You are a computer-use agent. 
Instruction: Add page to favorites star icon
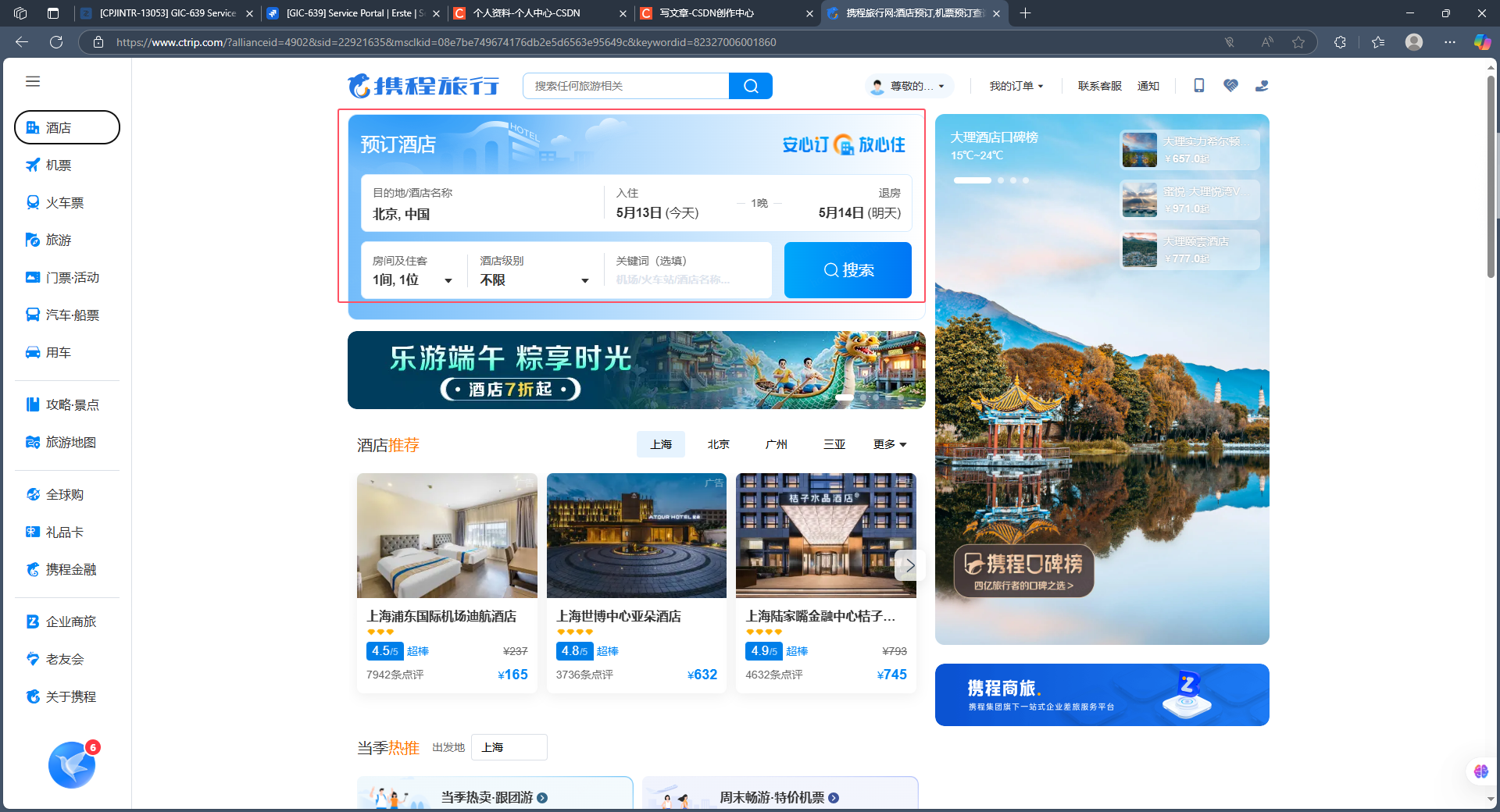[x=1298, y=42]
